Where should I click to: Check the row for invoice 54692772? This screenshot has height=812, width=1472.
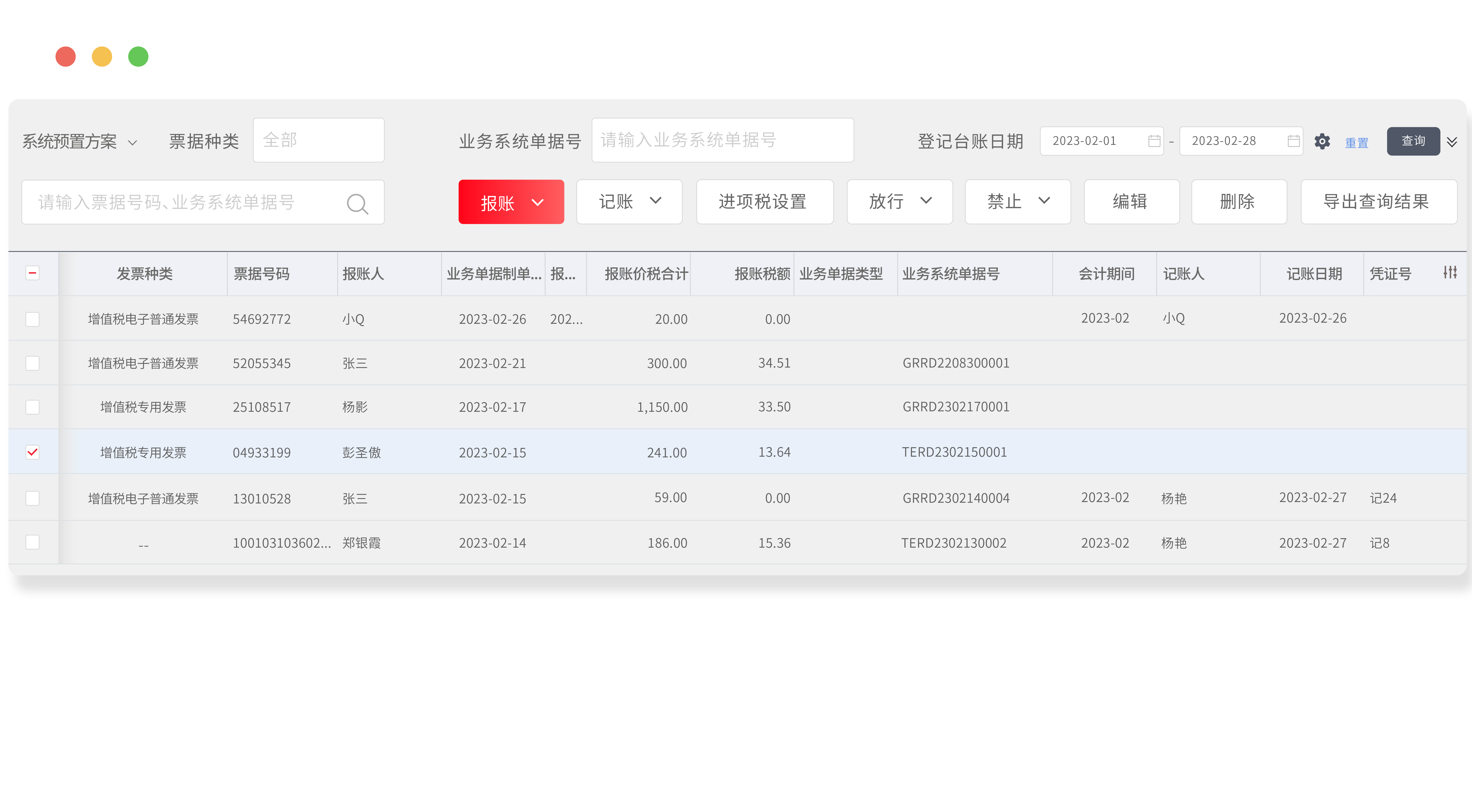32,319
